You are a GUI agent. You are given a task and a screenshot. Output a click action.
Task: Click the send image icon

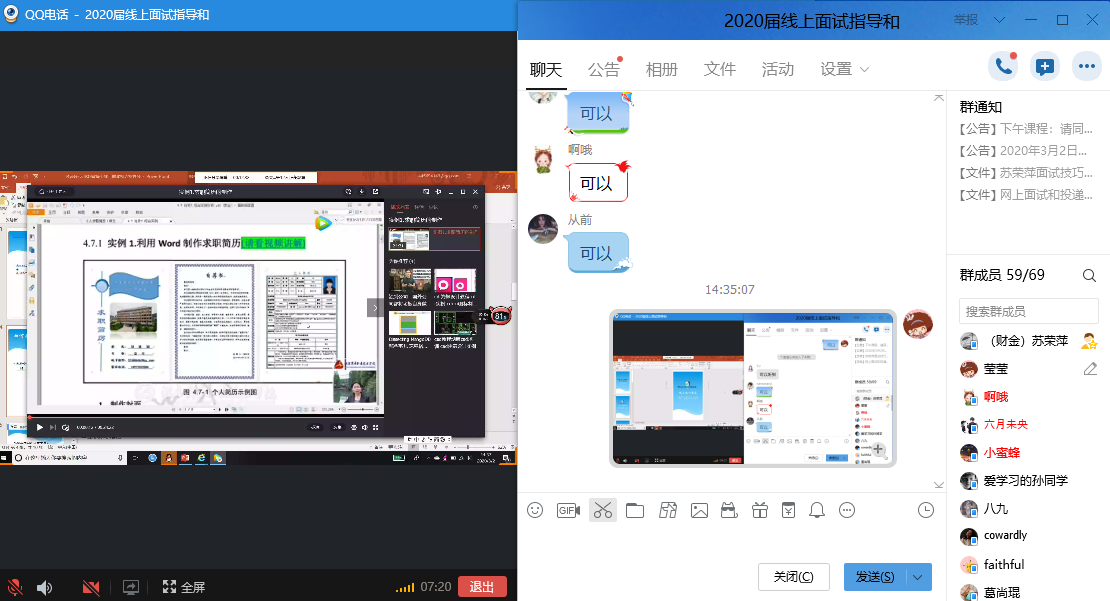pos(699,510)
